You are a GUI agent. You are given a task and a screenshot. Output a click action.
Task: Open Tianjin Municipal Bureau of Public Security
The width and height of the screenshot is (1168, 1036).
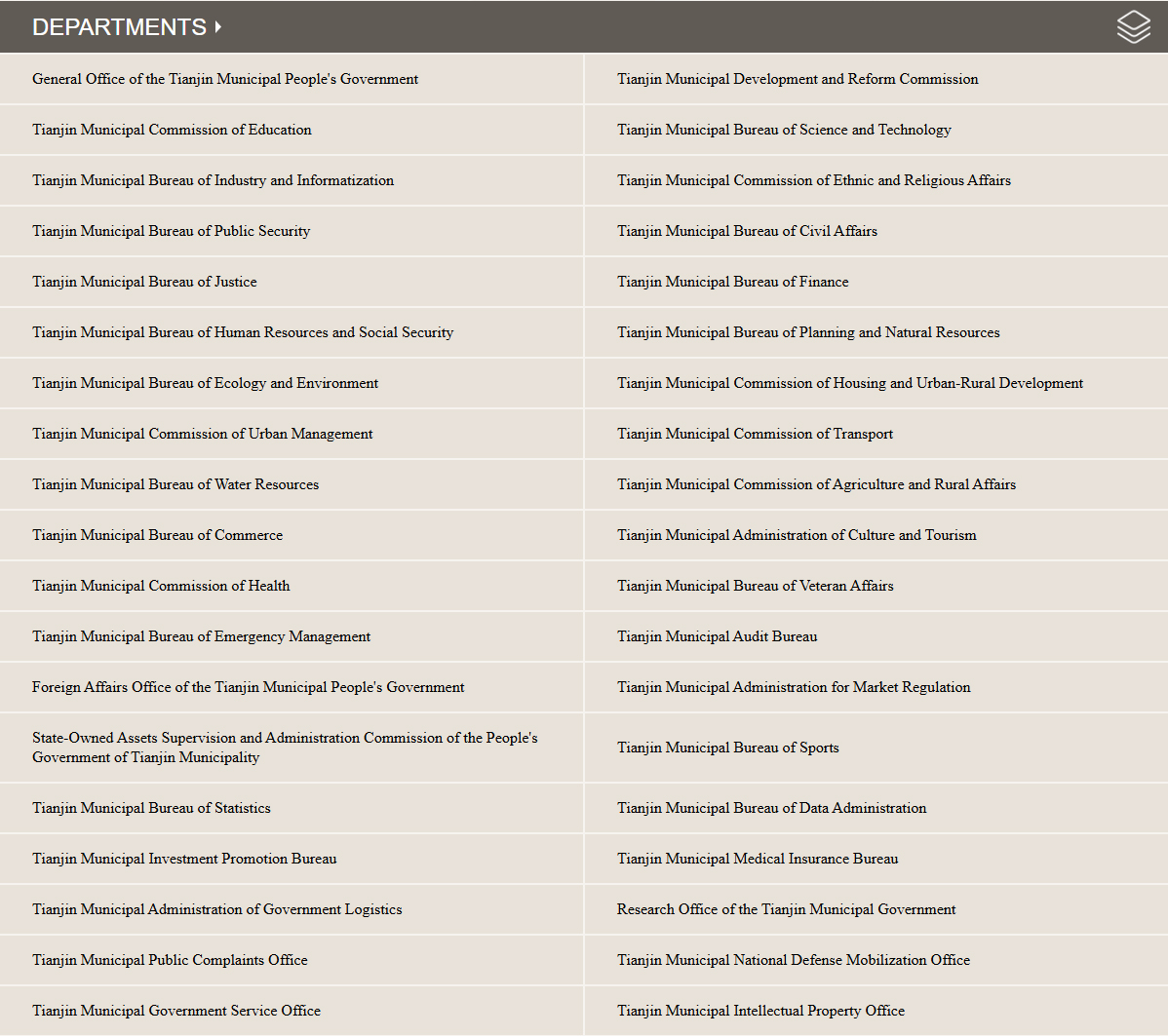(171, 231)
